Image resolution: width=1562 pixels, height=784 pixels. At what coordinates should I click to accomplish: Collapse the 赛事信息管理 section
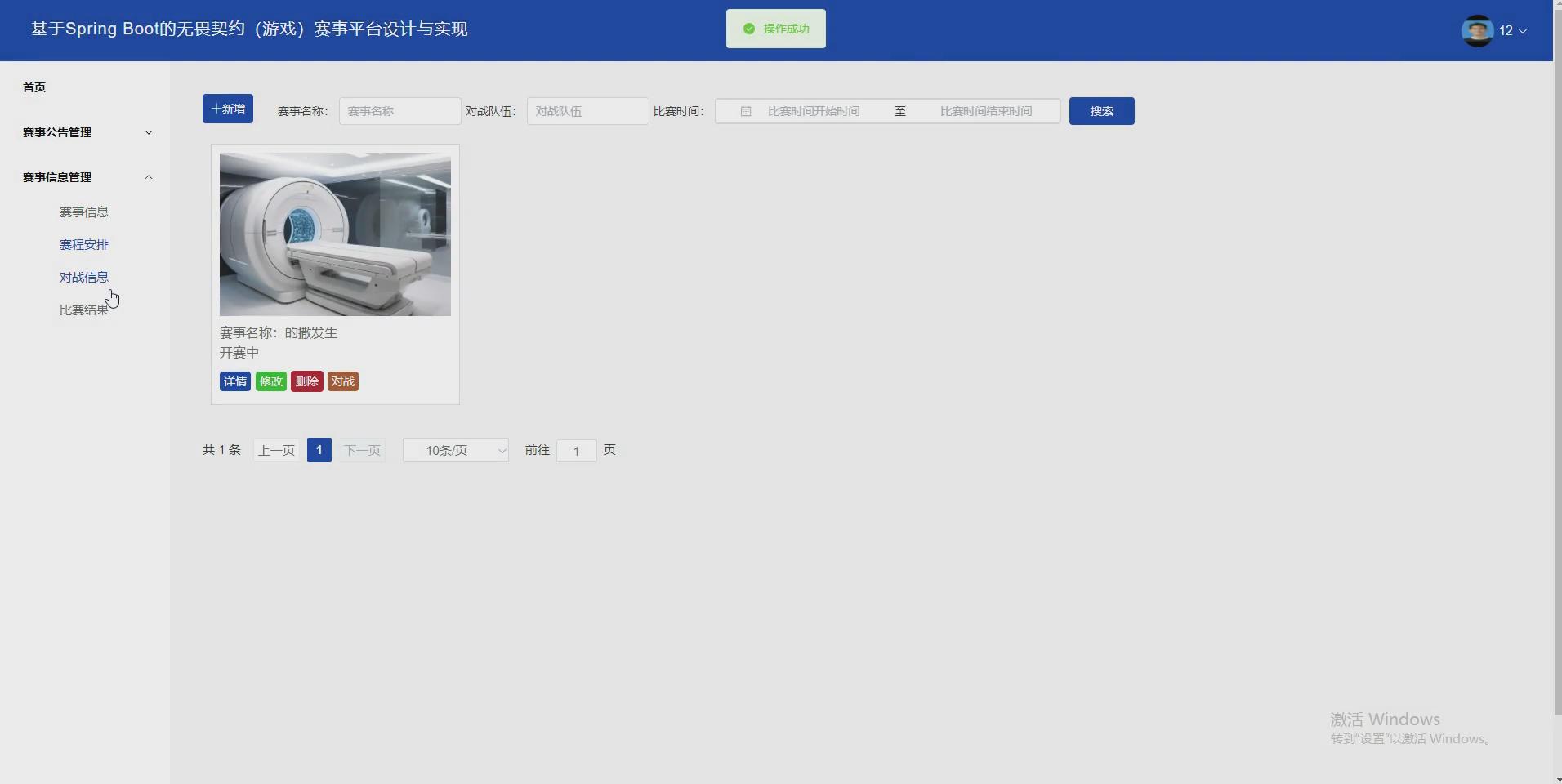pyautogui.click(x=148, y=177)
